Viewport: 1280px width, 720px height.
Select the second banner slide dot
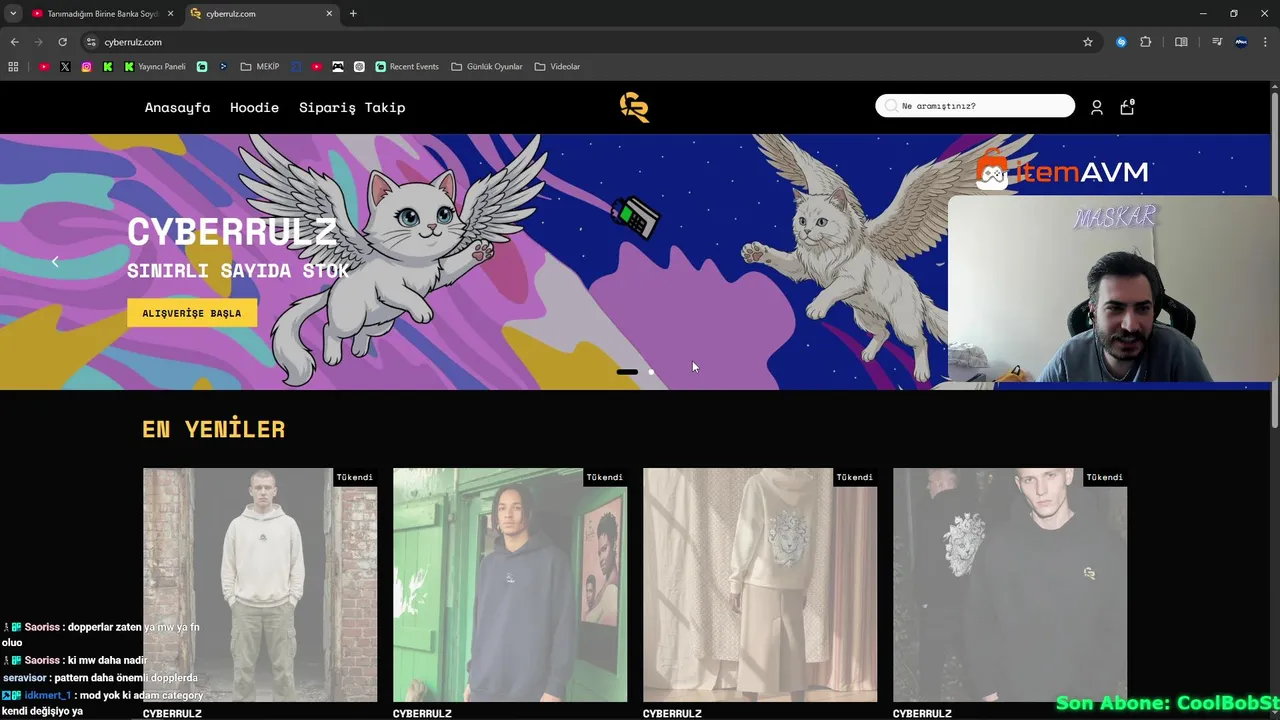click(x=651, y=372)
